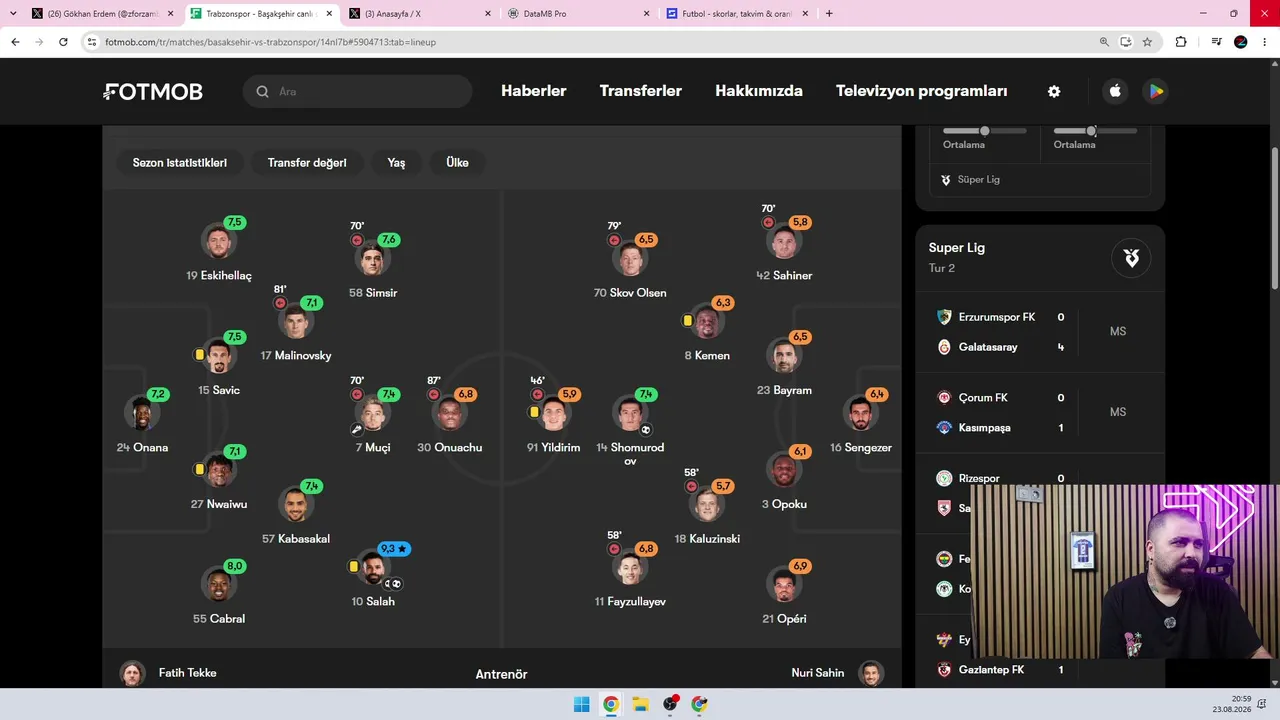Screen dimensions: 1280x720
Task: Open a new browser tab with the plus
Action: pos(829,14)
